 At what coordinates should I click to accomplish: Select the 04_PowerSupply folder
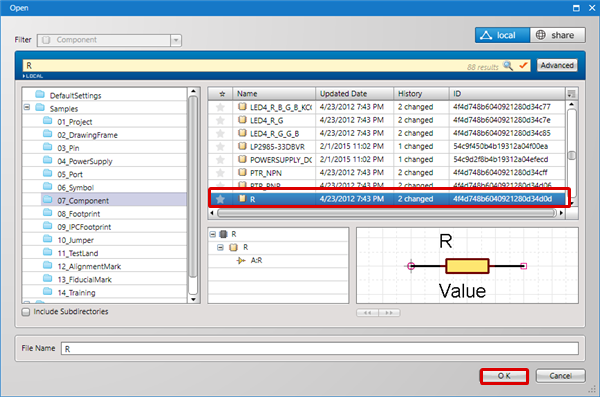click(85, 161)
